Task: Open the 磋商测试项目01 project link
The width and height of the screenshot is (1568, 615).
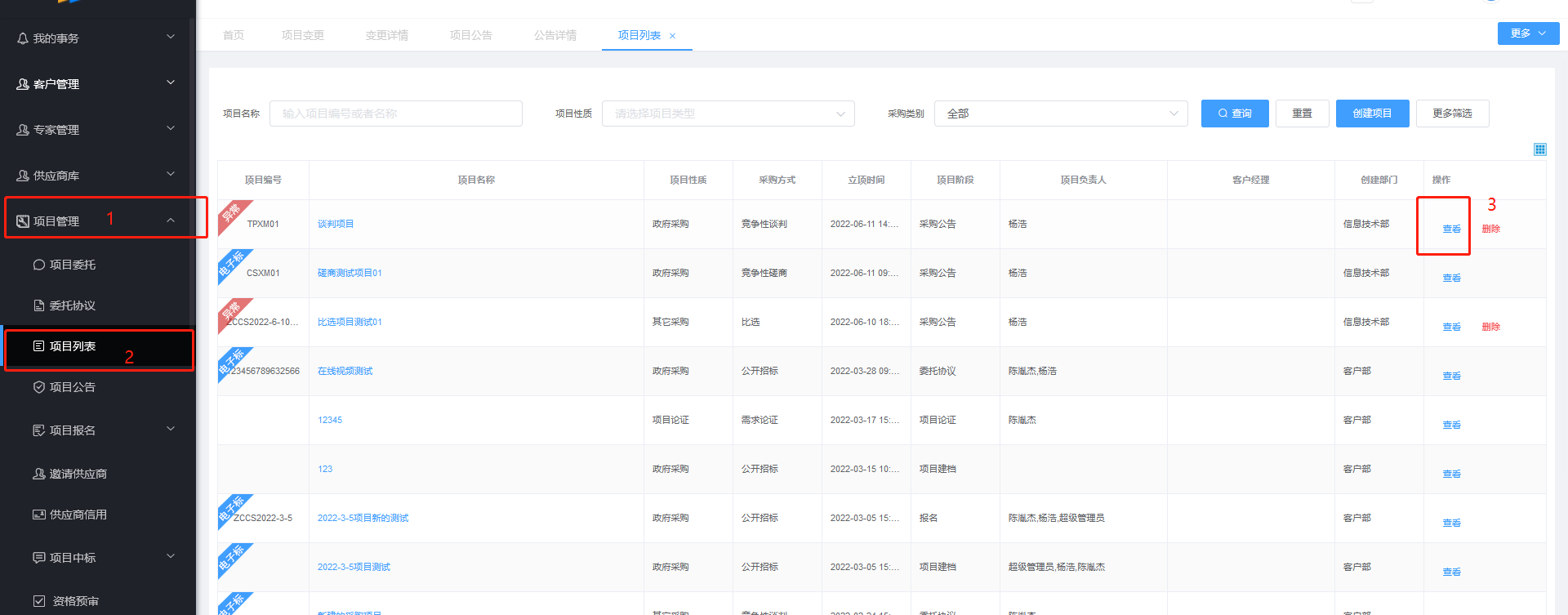Action: tap(350, 273)
